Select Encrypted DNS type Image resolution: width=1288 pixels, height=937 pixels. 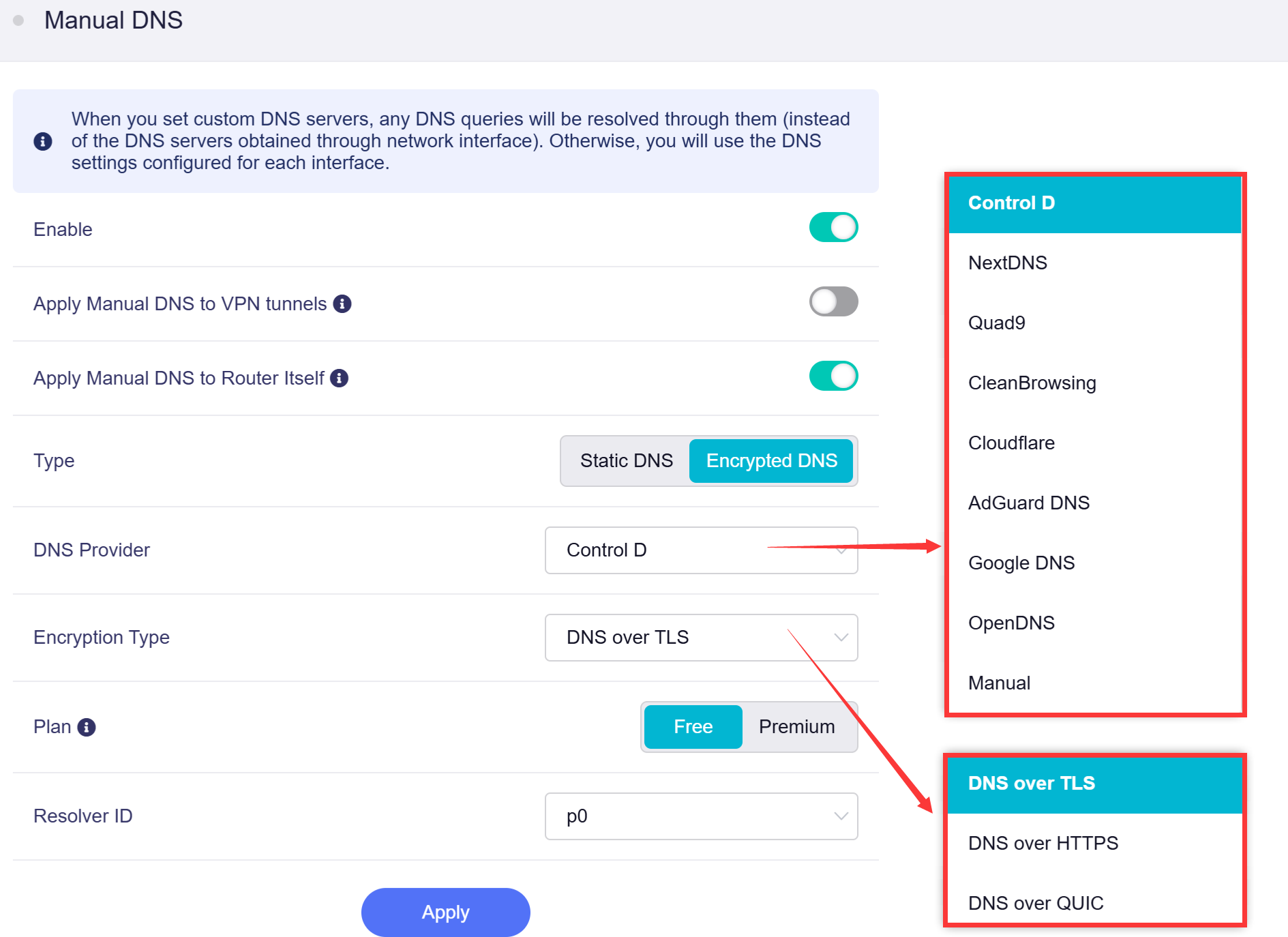click(771, 461)
